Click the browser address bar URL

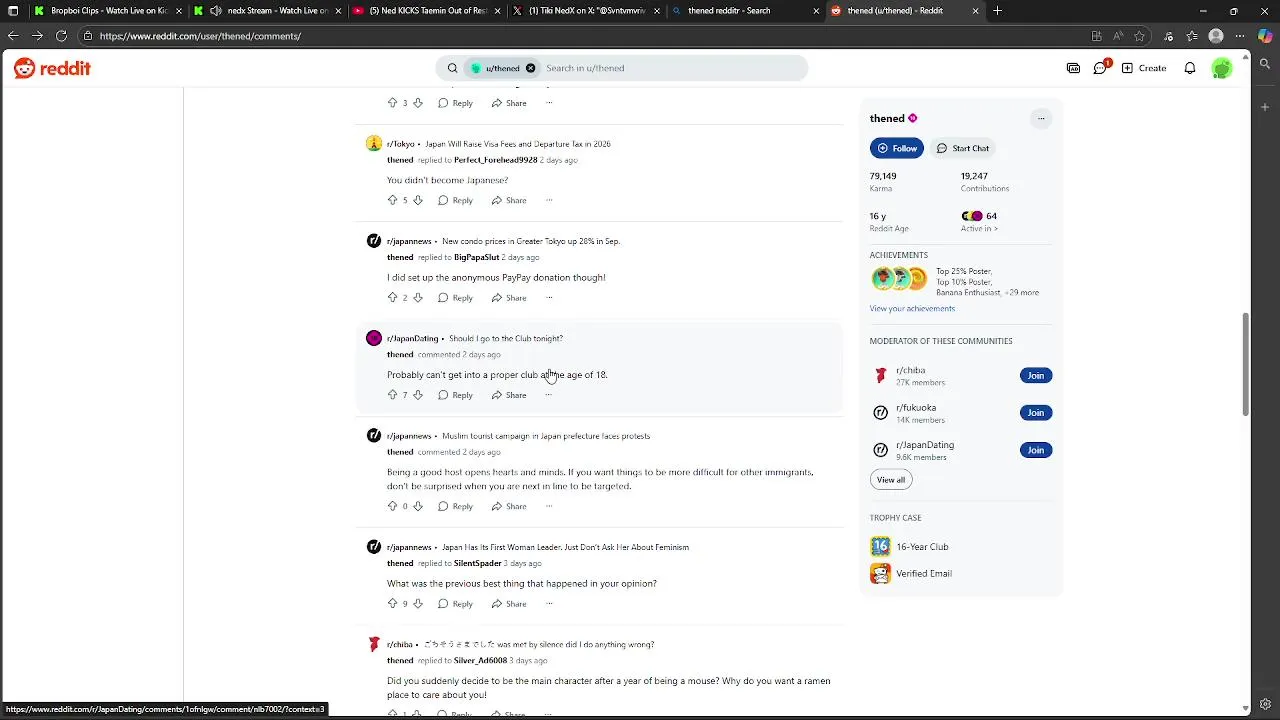(x=200, y=36)
